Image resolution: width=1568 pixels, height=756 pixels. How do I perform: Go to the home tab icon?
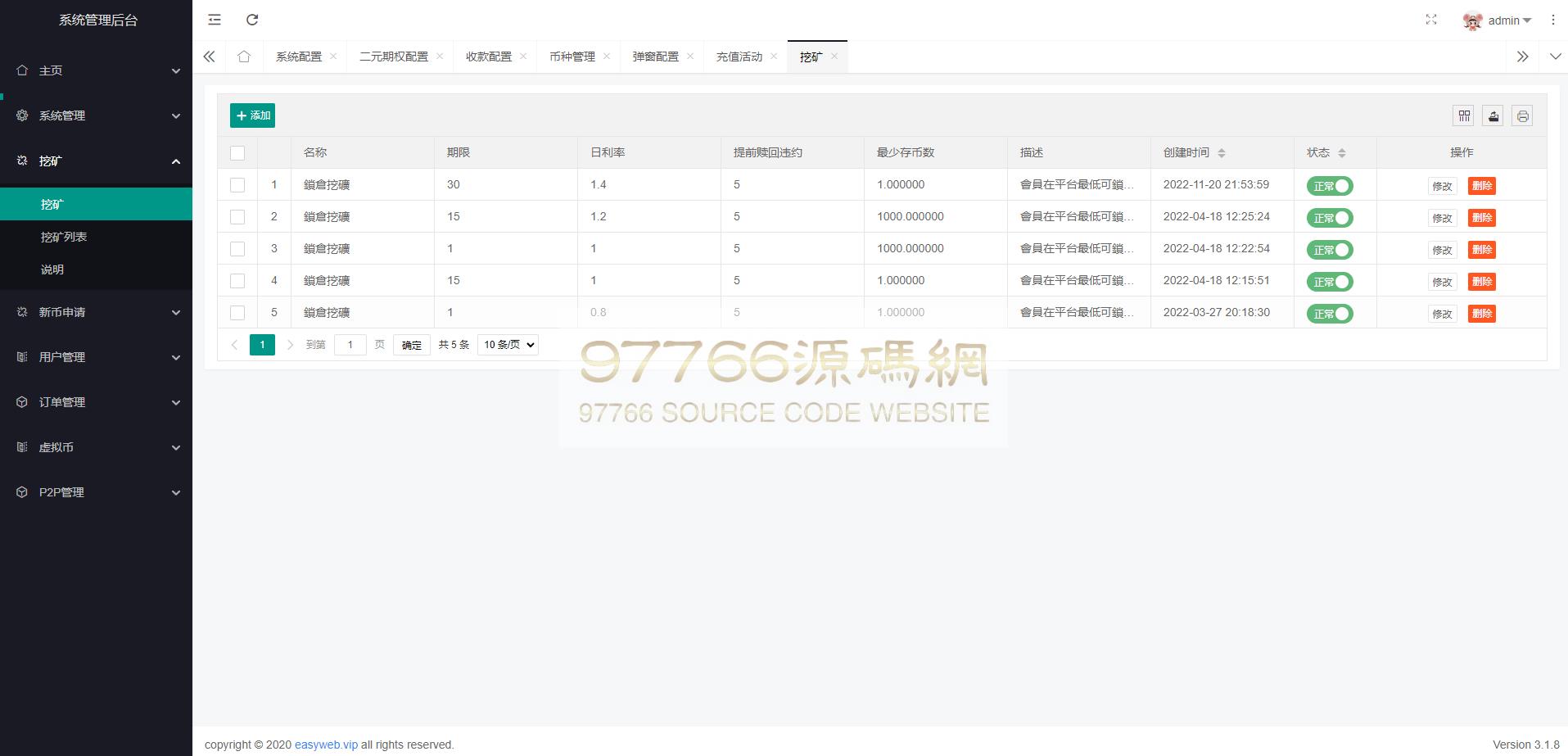coord(244,57)
